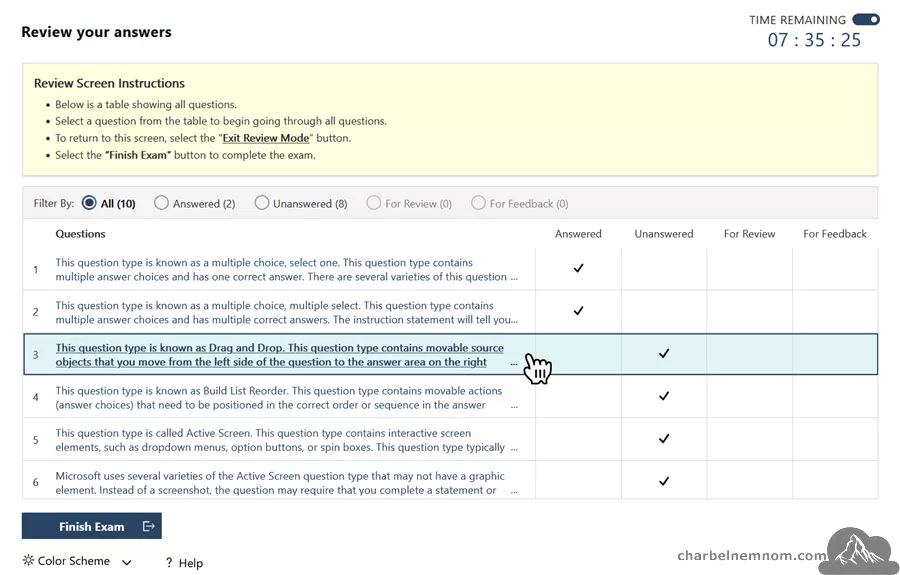
Task: Open question 6 about Active Screen varieties
Action: pos(280,483)
